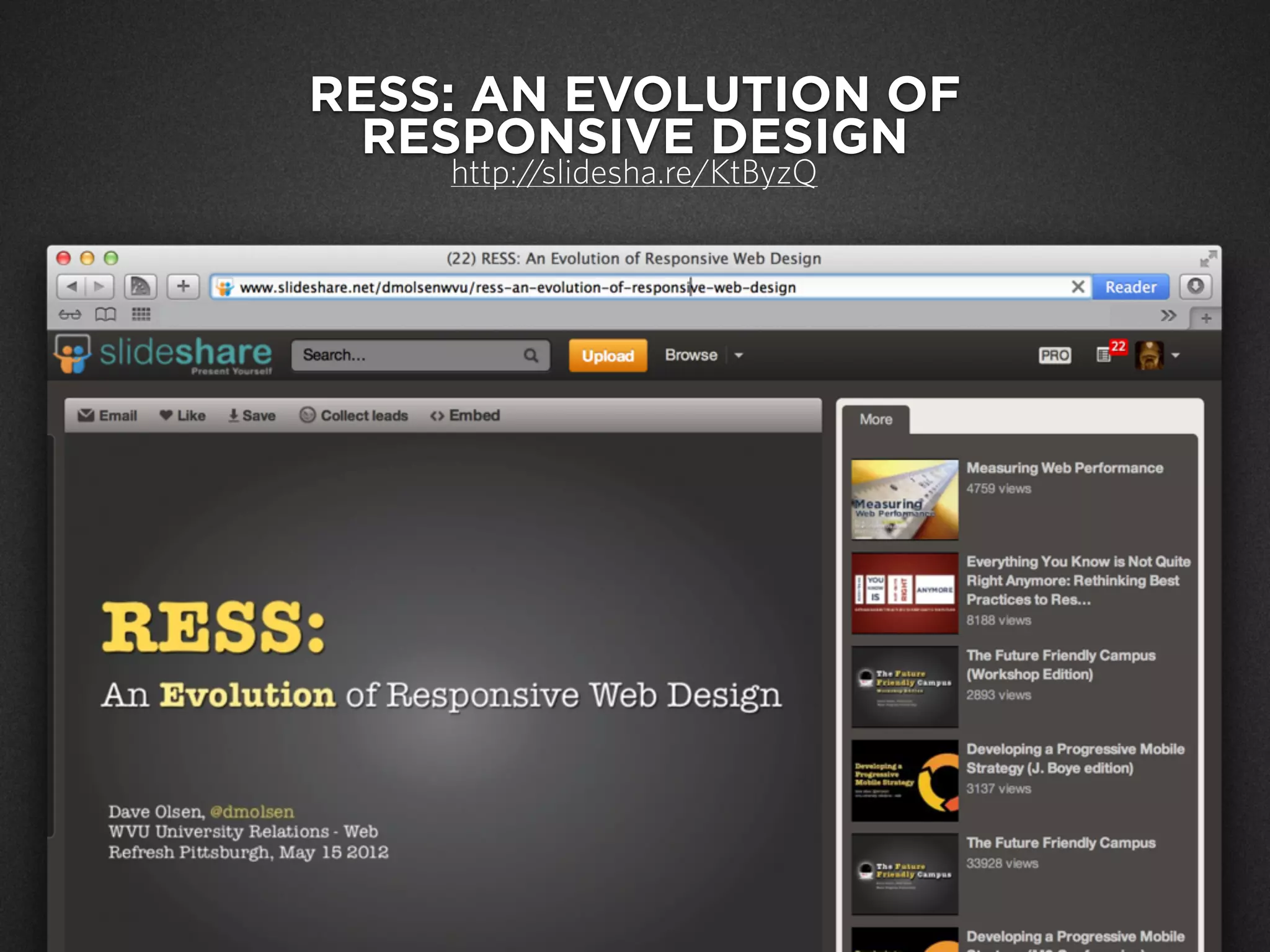Open the Reading List glasses icon
Image resolution: width=1270 pixels, height=952 pixels.
coord(69,315)
